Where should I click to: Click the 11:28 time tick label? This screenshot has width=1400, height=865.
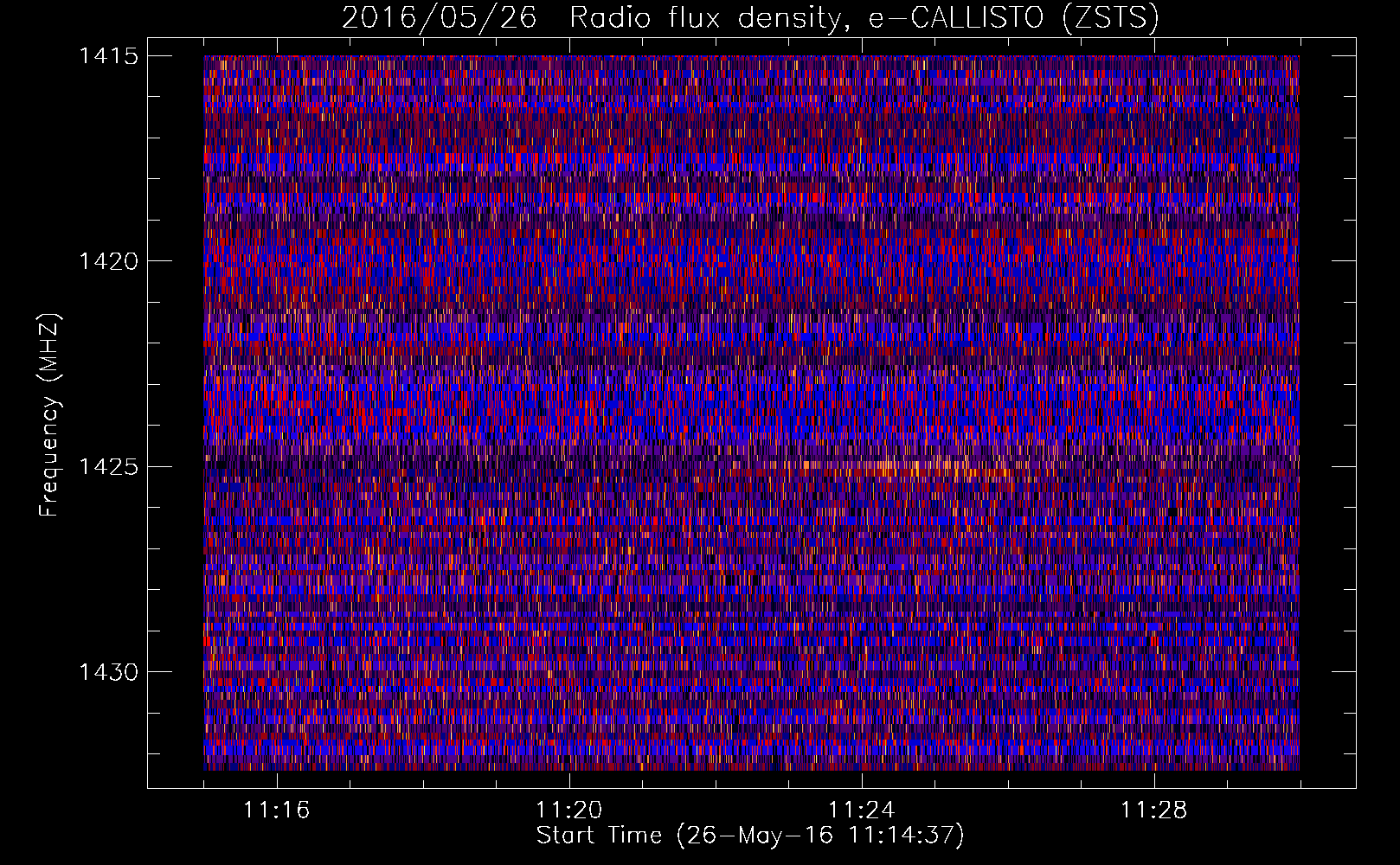point(1153,811)
